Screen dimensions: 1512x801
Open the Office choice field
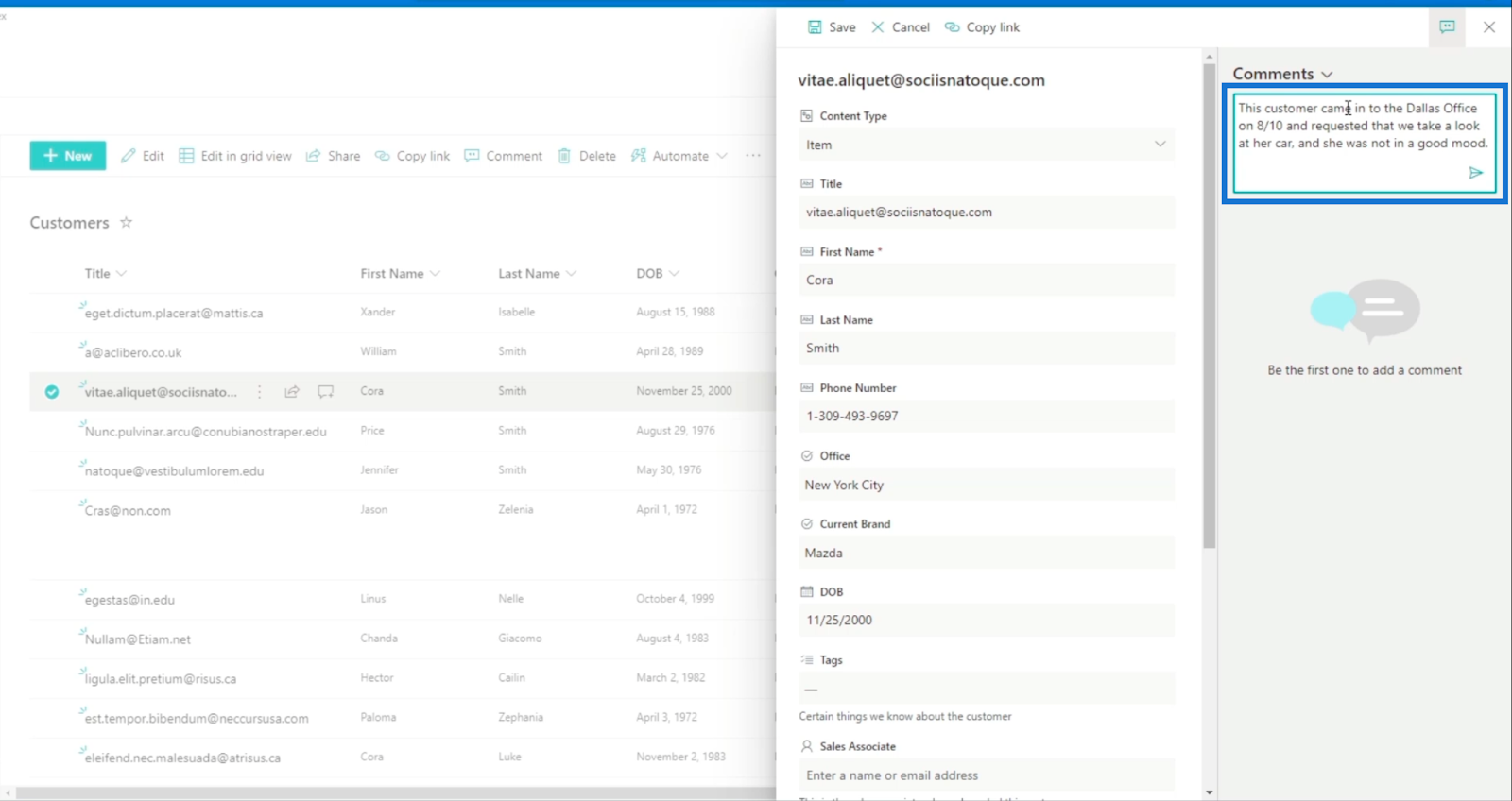987,485
